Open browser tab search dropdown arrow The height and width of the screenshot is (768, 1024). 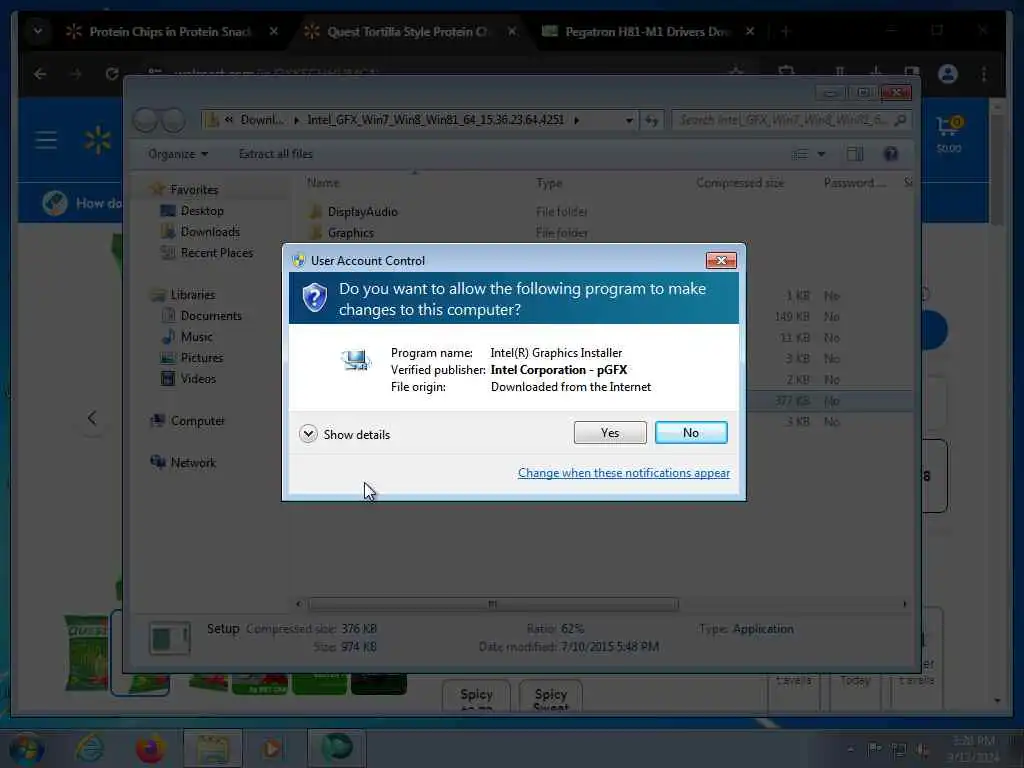38,31
